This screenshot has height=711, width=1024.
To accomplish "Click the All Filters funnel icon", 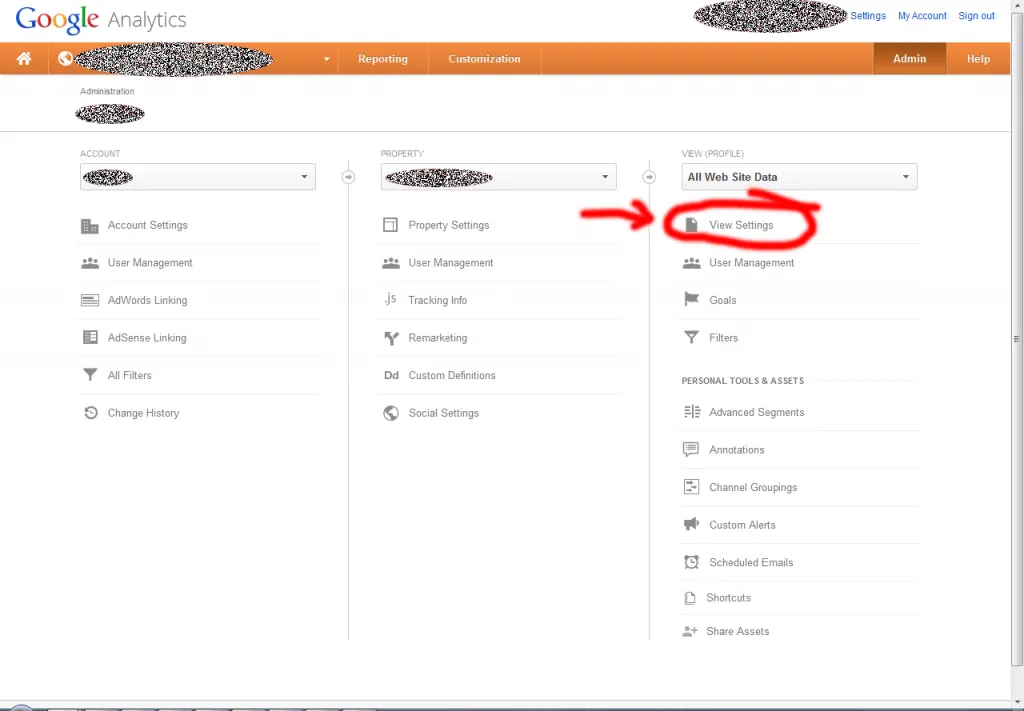I will [x=89, y=375].
